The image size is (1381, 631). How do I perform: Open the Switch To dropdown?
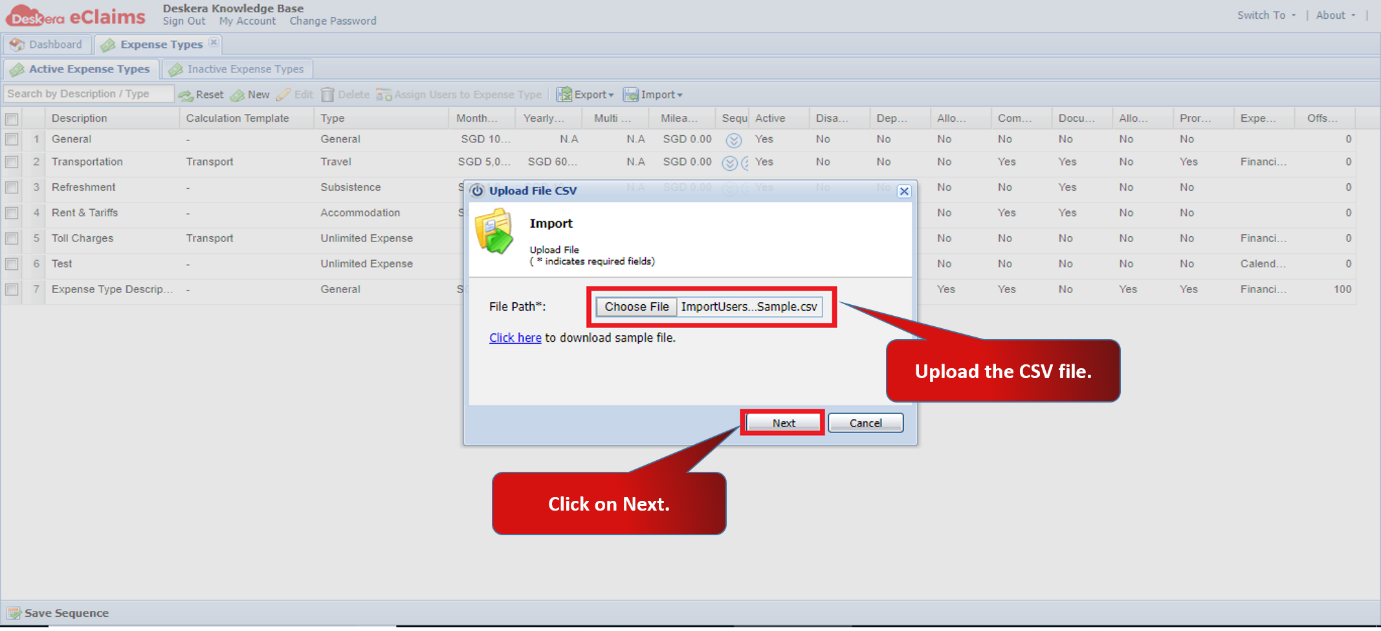point(1266,15)
